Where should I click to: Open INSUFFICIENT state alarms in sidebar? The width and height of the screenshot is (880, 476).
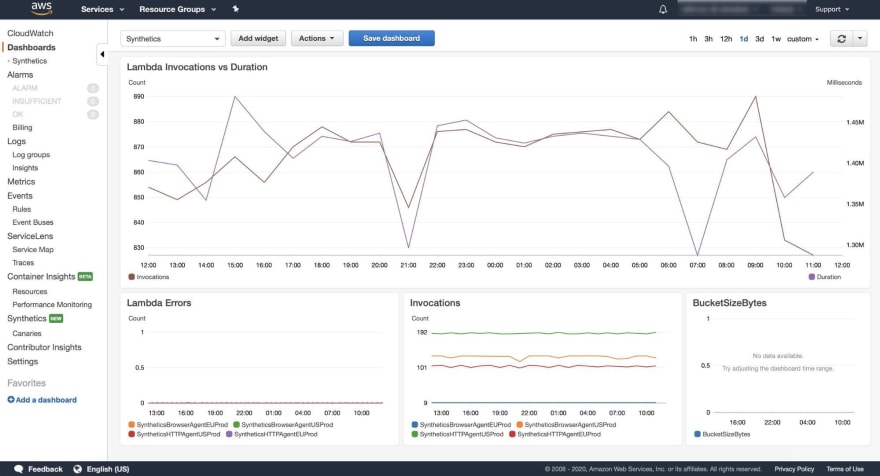point(37,101)
